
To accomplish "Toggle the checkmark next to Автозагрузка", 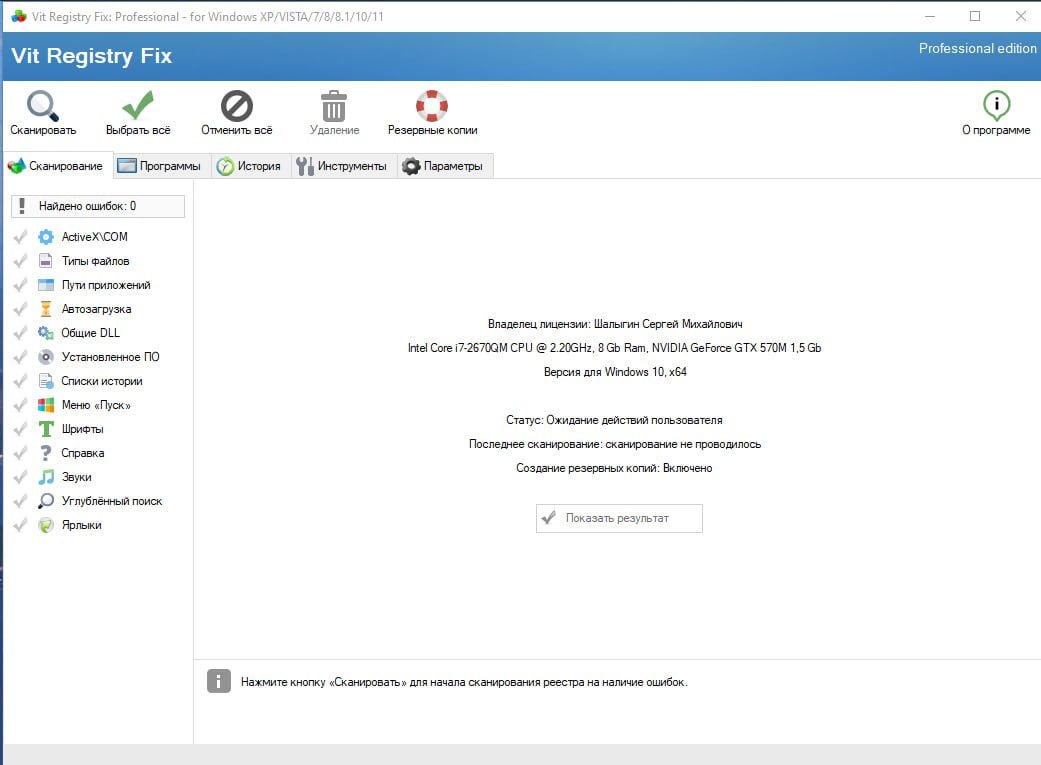I will 19,309.
